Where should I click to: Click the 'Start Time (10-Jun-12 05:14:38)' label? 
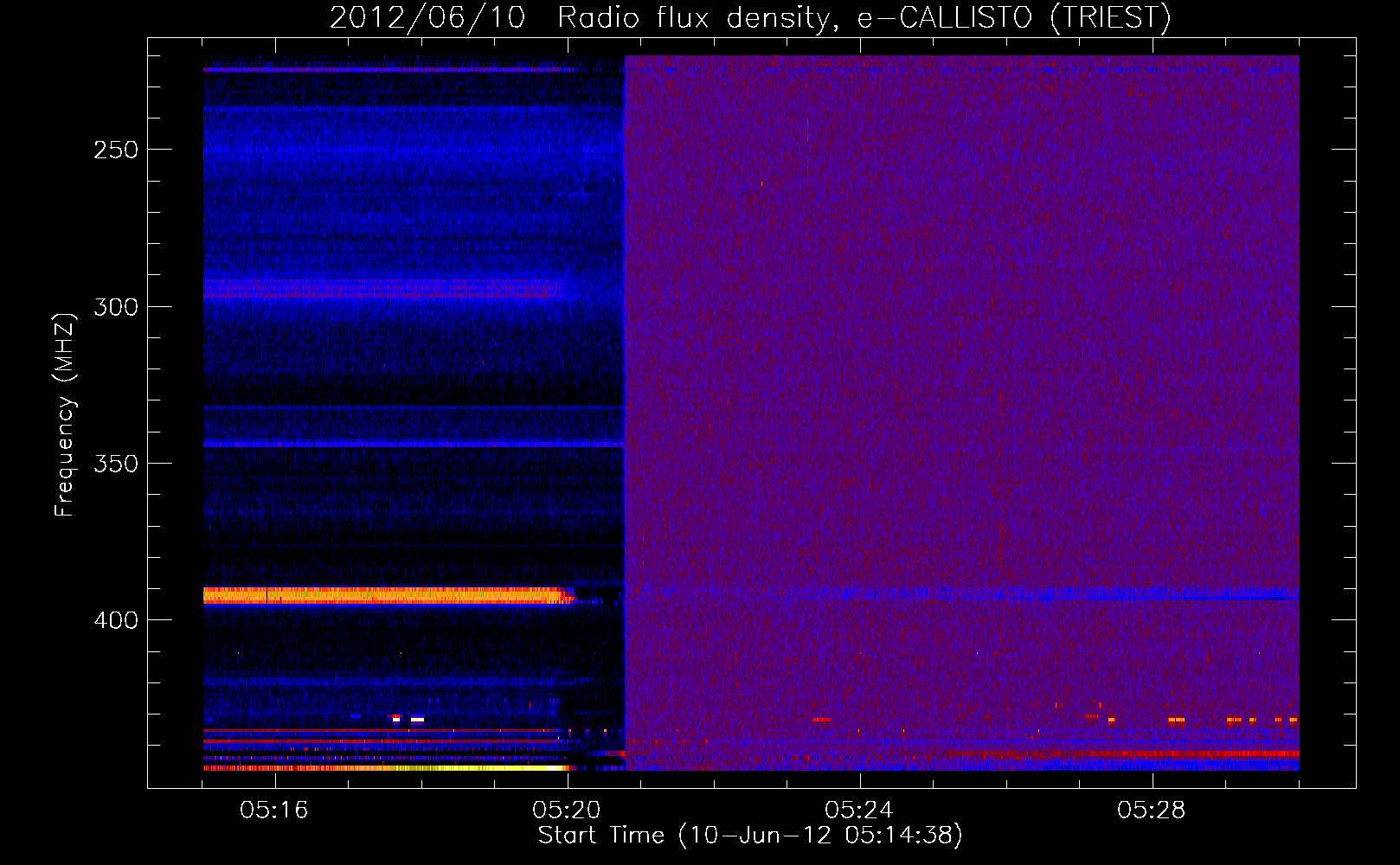tap(750, 836)
